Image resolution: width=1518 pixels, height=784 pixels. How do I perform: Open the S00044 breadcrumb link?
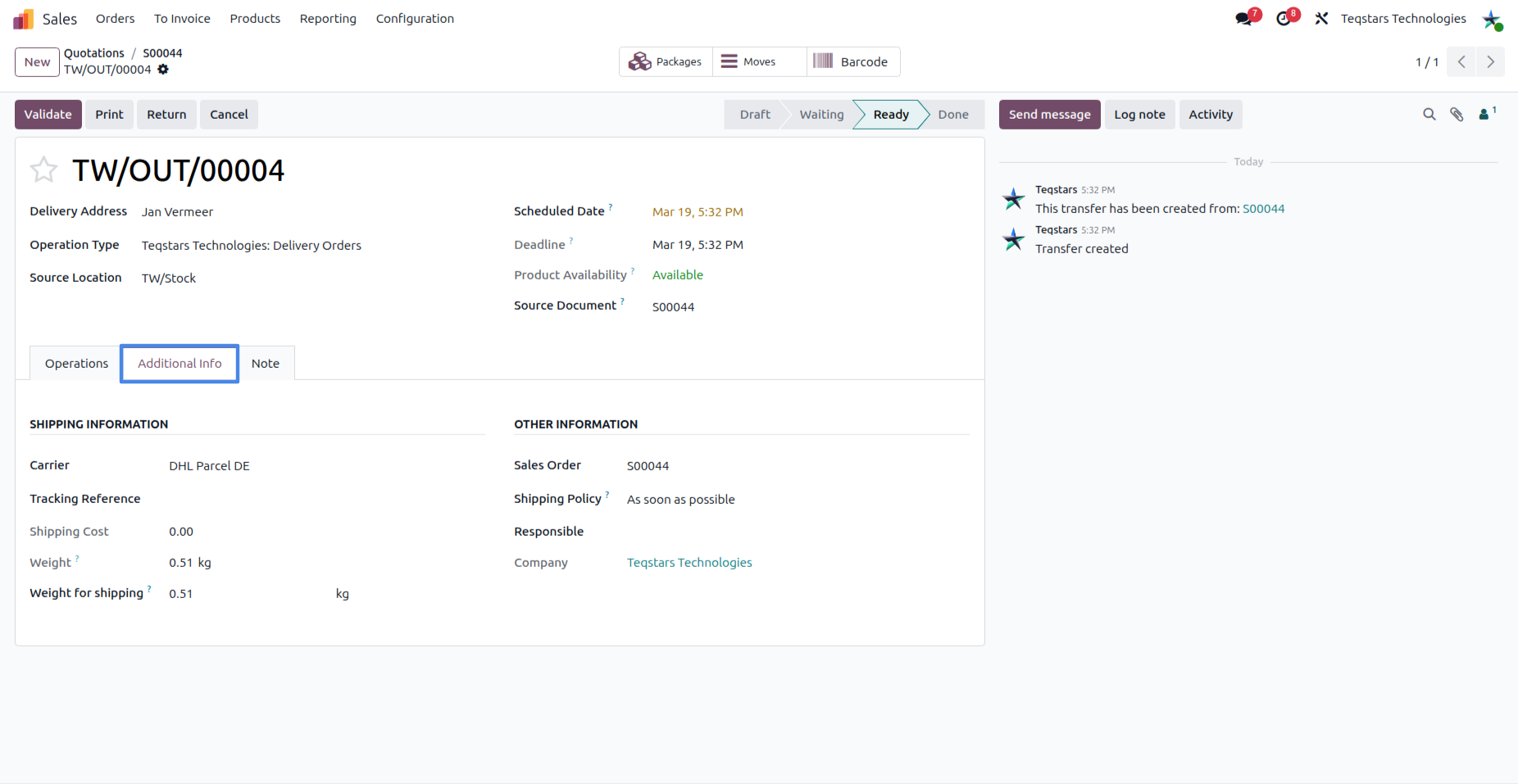pos(162,53)
